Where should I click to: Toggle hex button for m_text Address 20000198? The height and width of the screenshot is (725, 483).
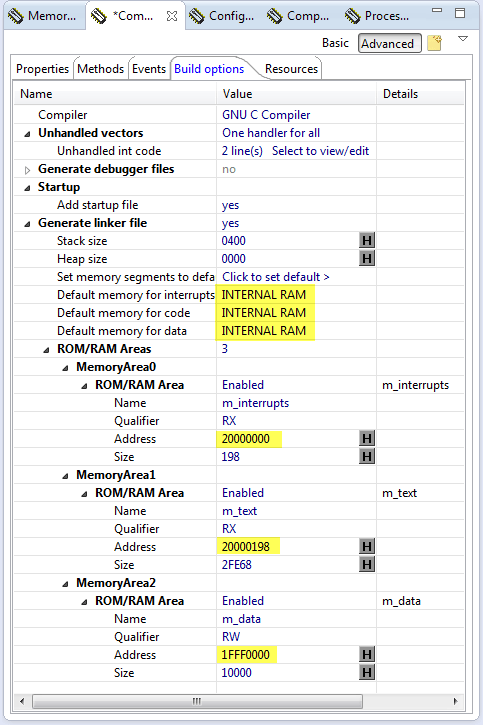(x=367, y=547)
